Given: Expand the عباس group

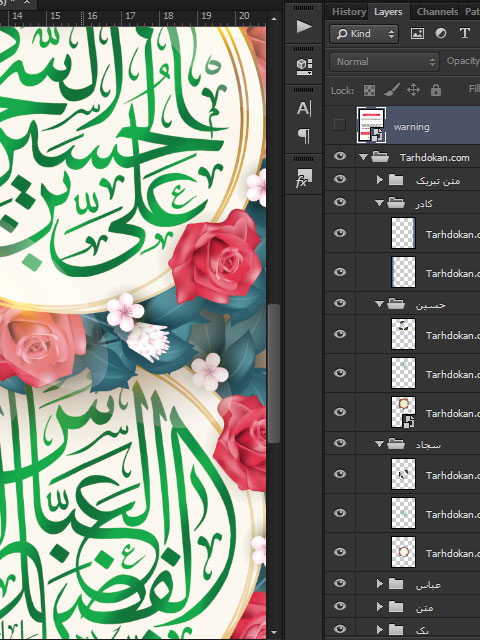Looking at the screenshot, I should click(x=380, y=584).
